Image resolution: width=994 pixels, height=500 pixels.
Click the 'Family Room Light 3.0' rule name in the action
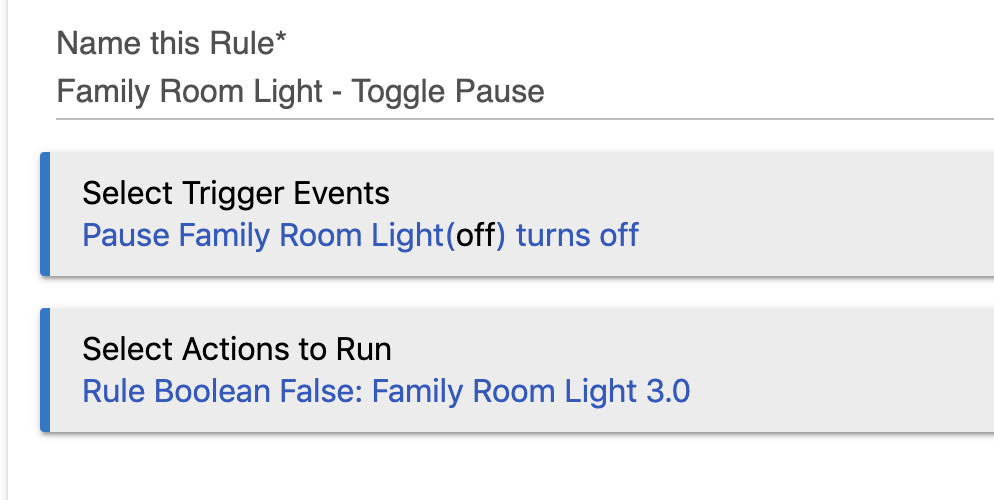pyautogui.click(x=531, y=391)
